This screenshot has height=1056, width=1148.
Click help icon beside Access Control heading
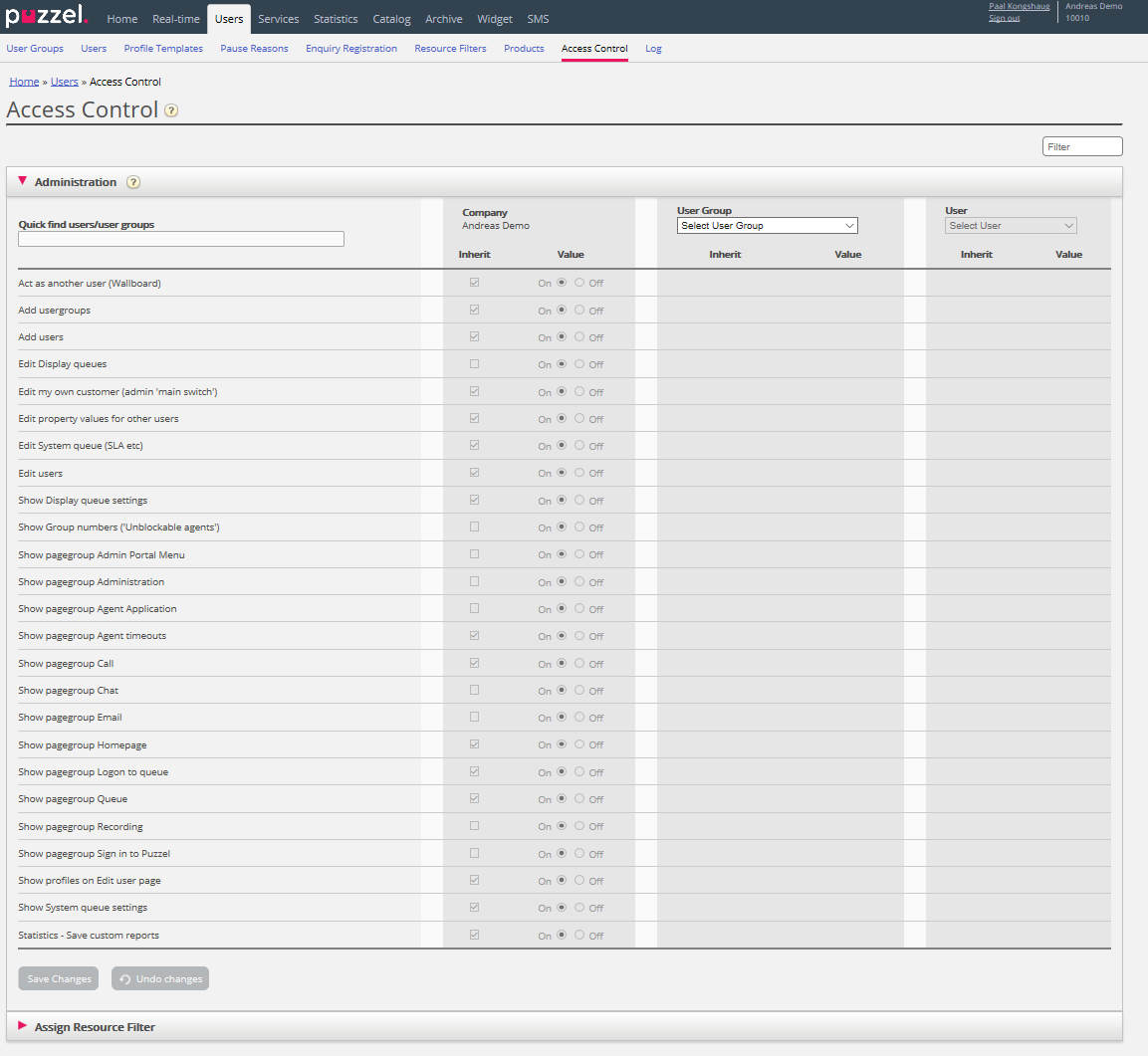(x=171, y=110)
